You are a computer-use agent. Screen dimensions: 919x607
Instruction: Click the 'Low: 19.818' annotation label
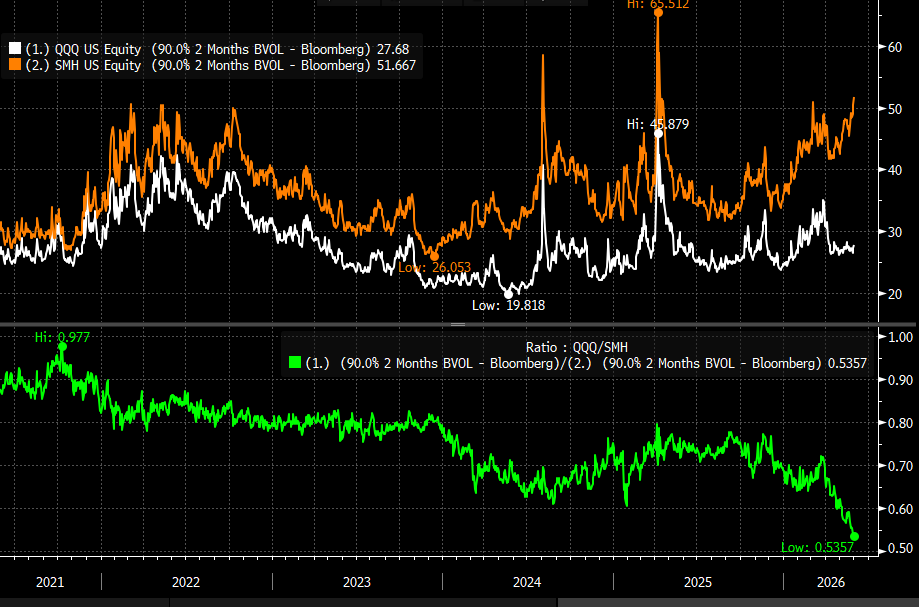click(x=509, y=305)
